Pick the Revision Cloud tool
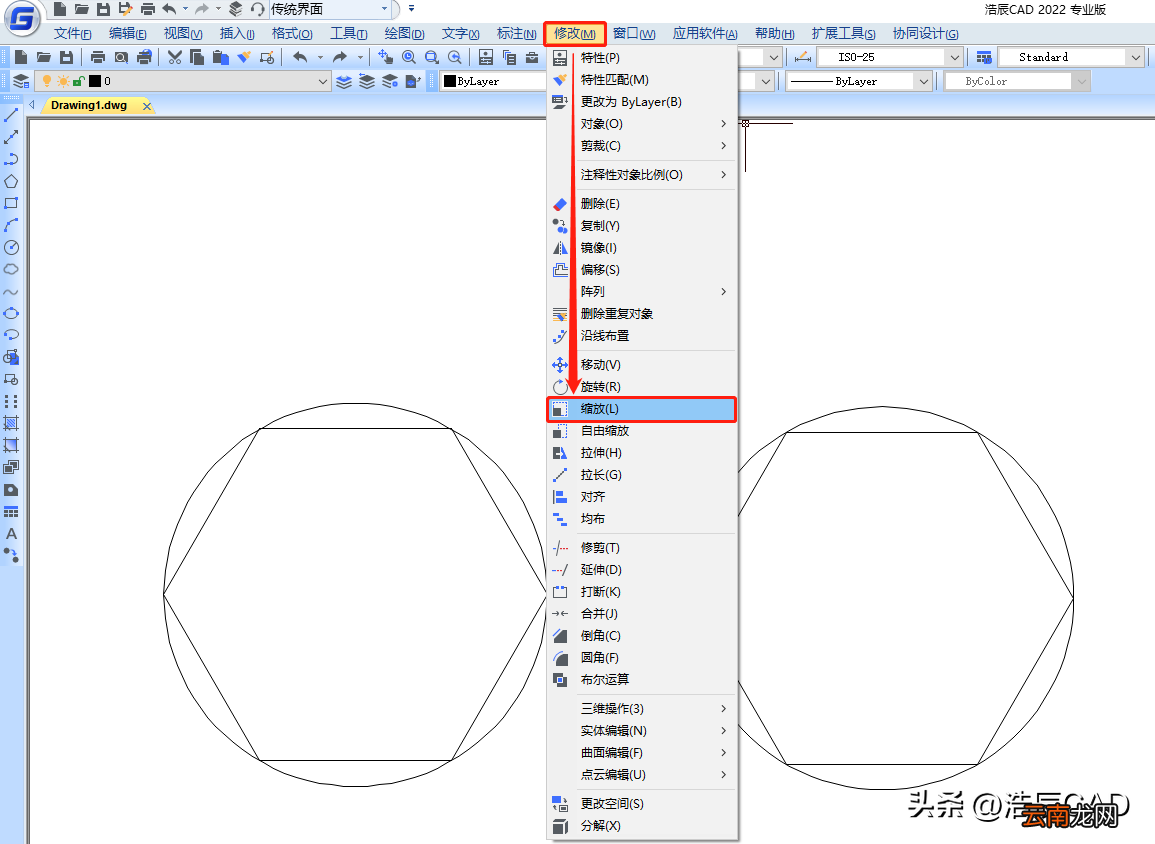 click(x=11, y=270)
